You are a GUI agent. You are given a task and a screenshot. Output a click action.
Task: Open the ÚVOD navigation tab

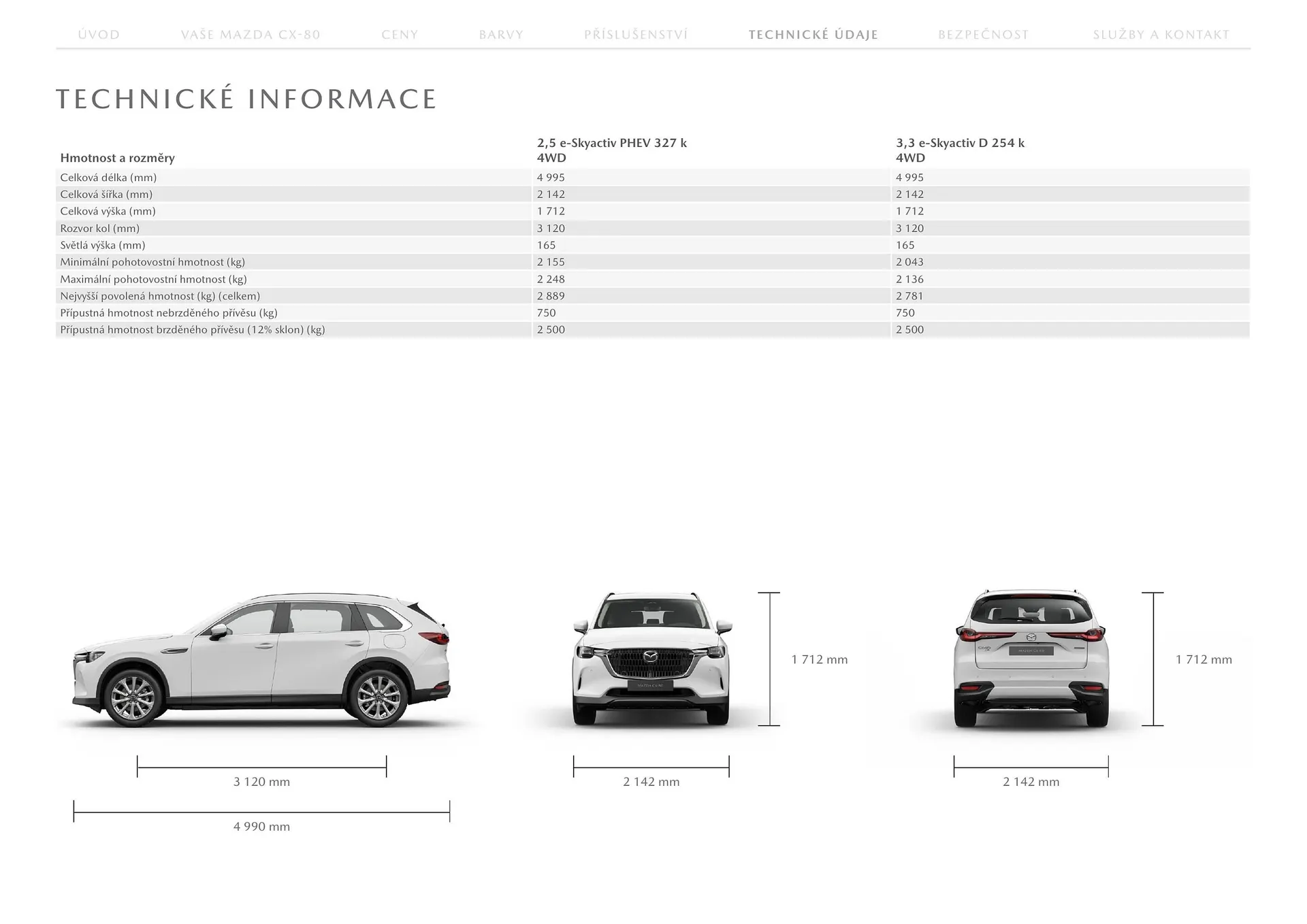tap(99, 35)
